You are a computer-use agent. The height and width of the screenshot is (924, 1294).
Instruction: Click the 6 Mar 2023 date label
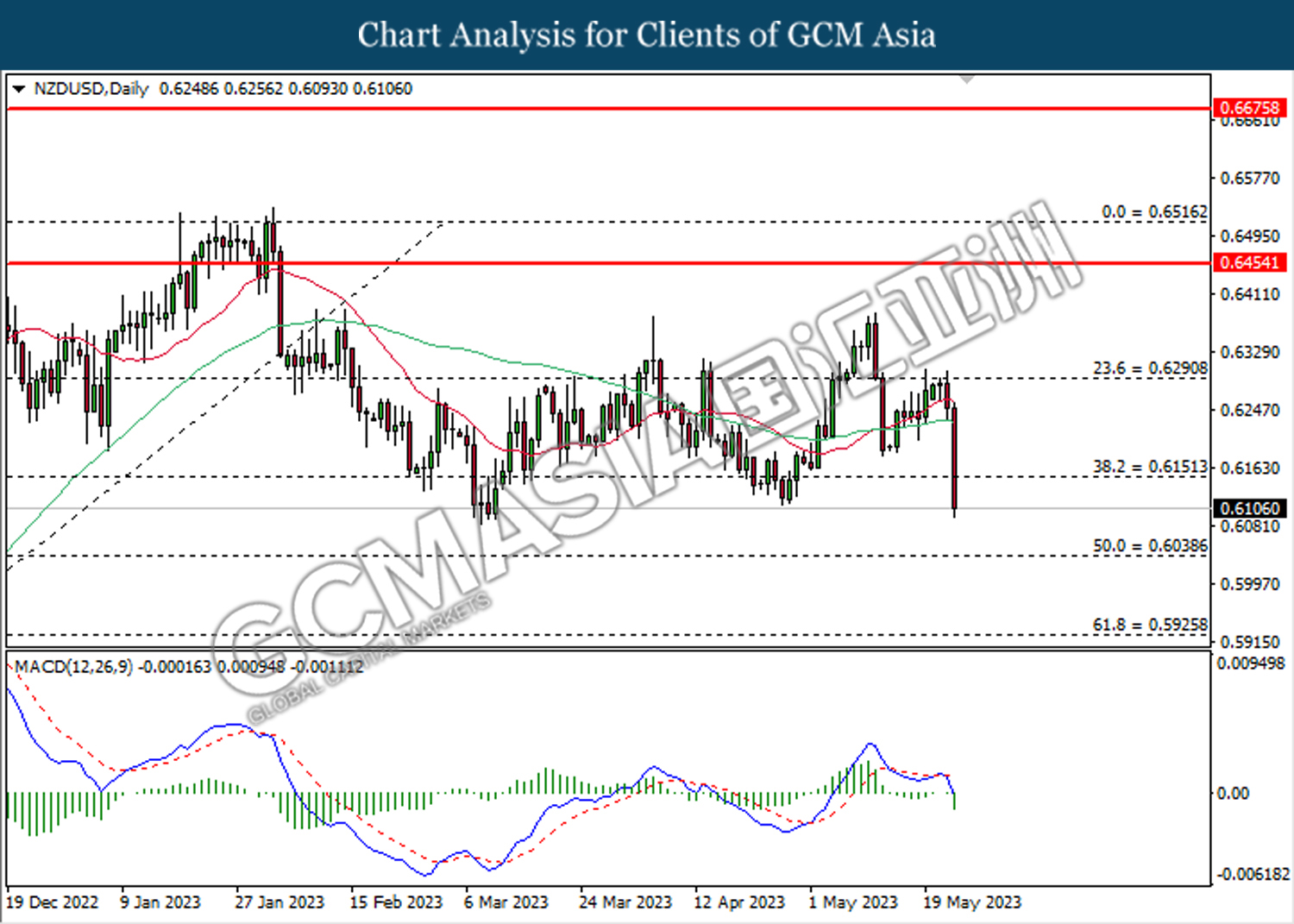pyautogui.click(x=506, y=902)
